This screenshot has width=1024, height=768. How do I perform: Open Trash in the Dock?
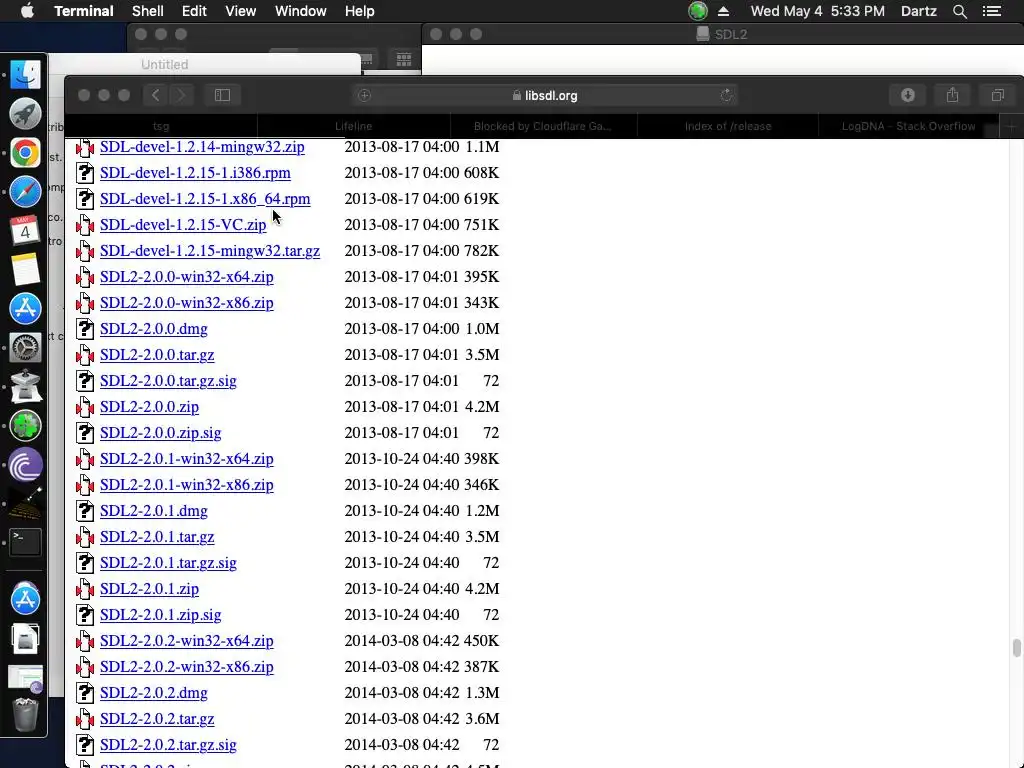[x=25, y=715]
